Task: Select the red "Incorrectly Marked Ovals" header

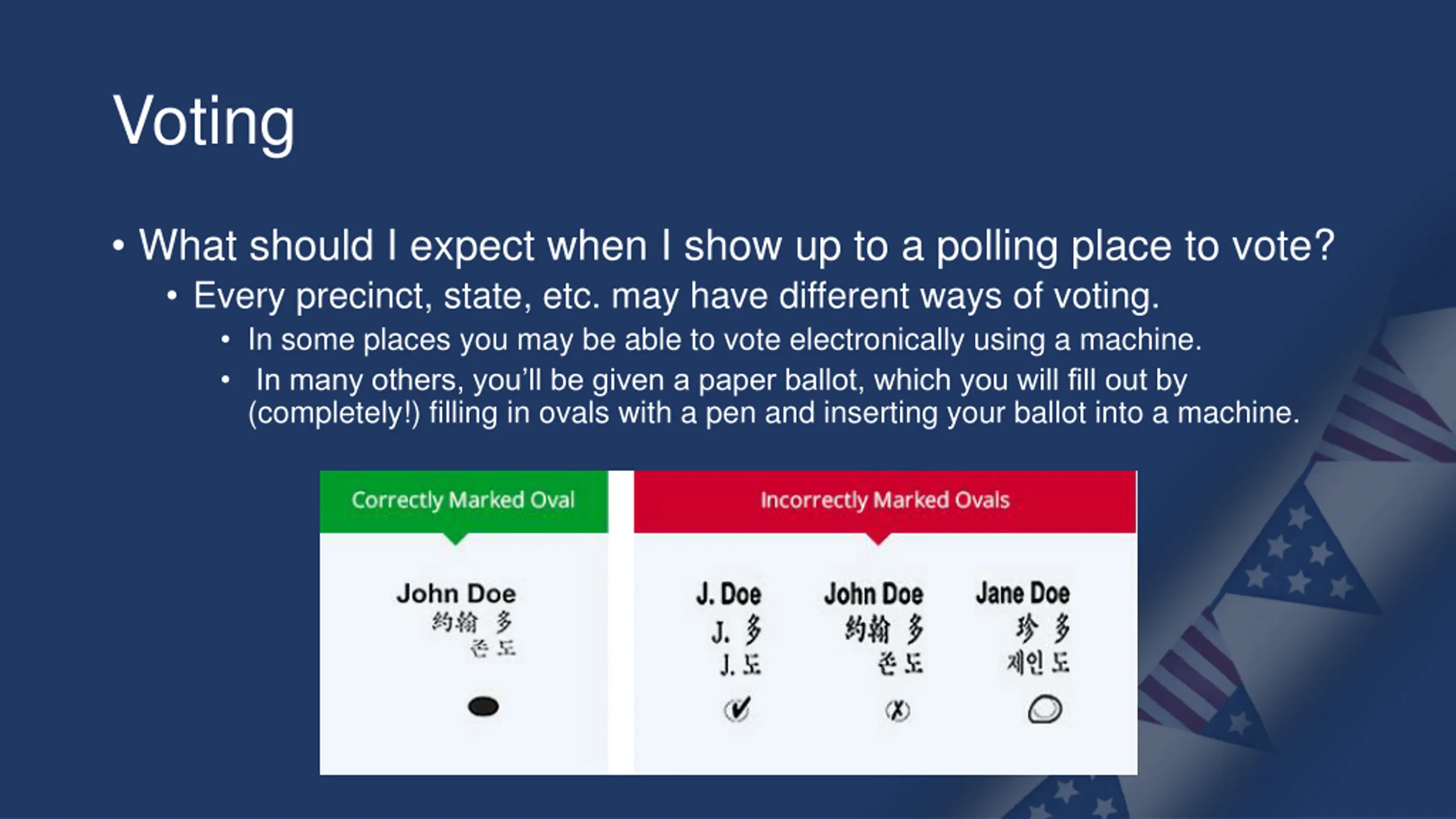Action: (885, 500)
